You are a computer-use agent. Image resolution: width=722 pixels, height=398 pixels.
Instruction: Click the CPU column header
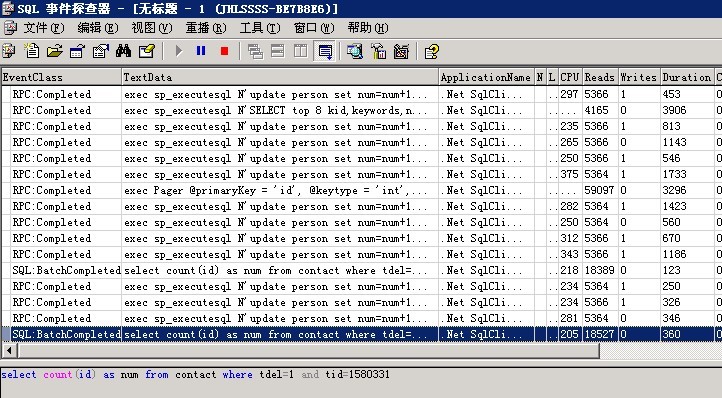click(570, 77)
